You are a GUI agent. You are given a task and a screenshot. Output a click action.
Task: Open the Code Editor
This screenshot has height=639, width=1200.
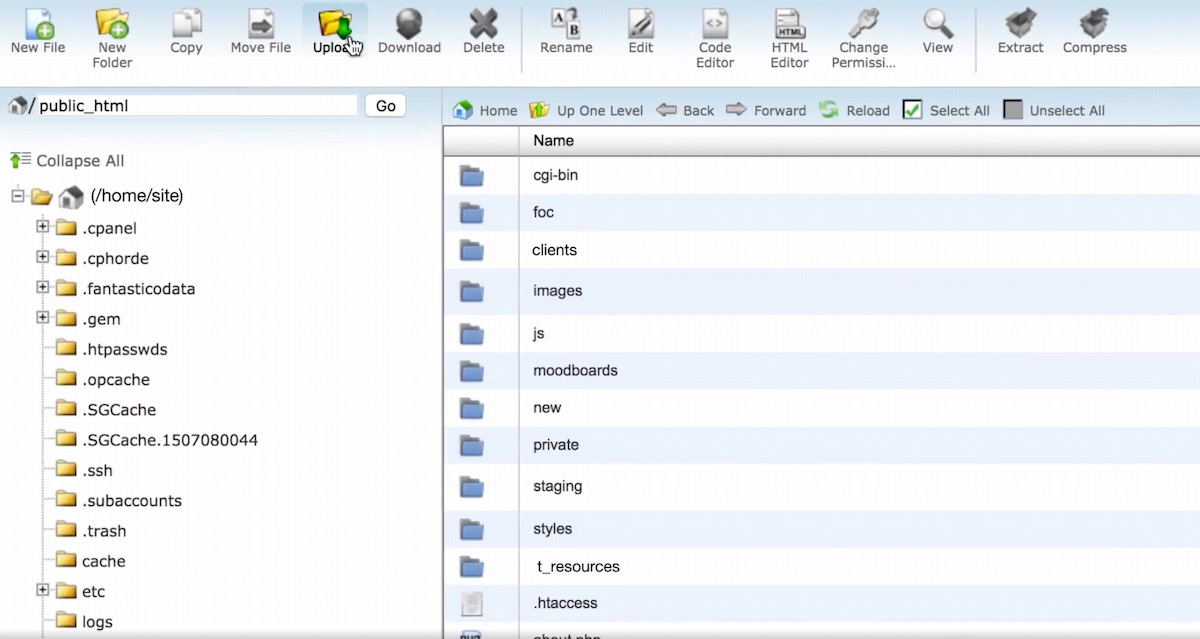coord(714,30)
